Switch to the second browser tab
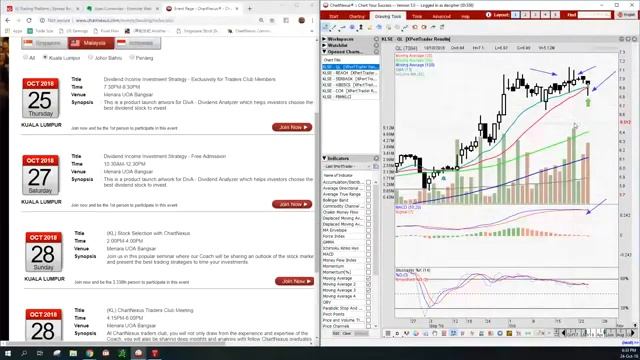 [122, 8]
